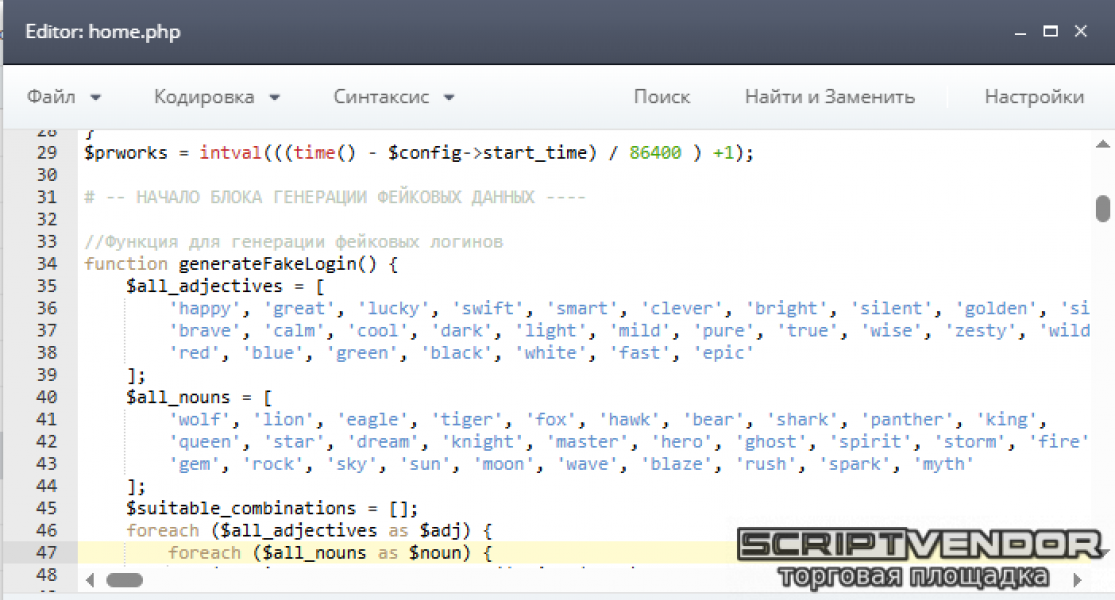1115x600 pixels.
Task: Open Найти и Заменить
Action: [x=829, y=97]
